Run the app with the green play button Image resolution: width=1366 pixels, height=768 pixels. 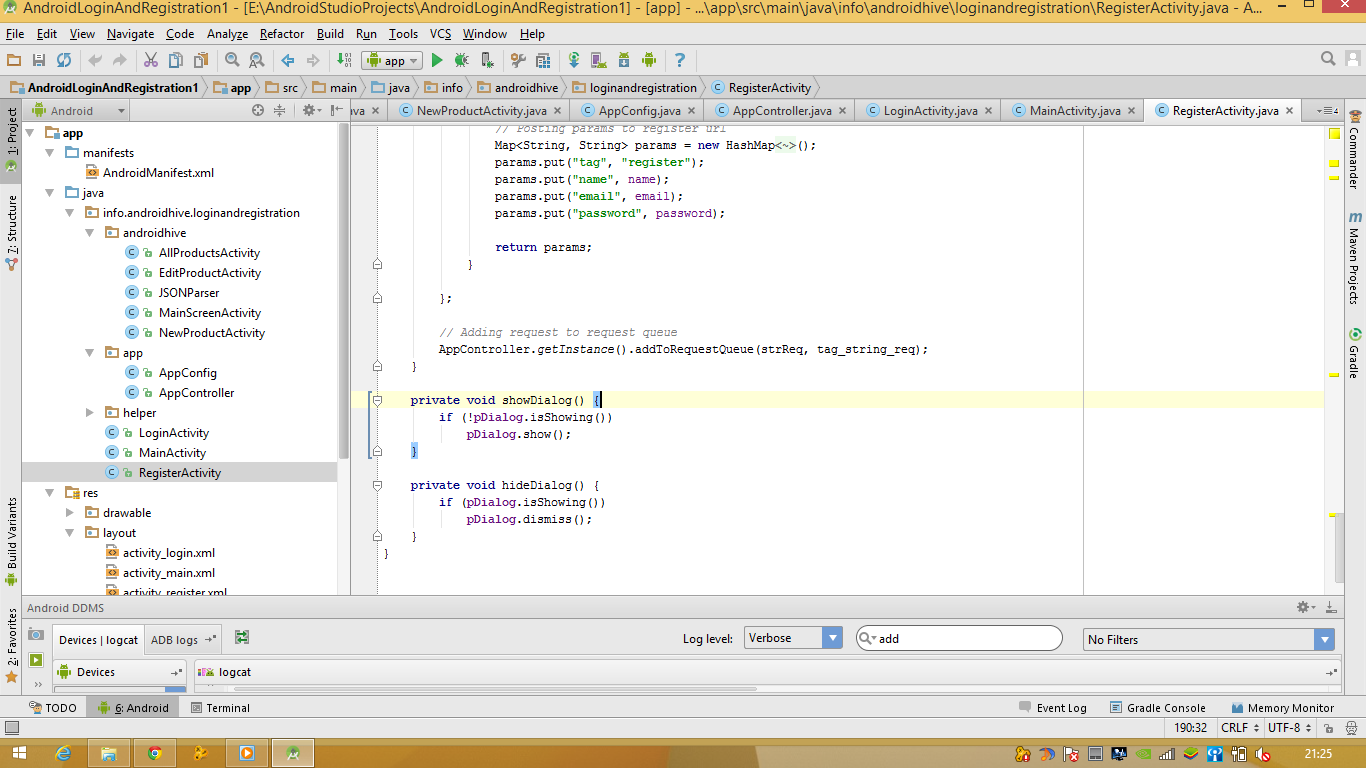tap(437, 61)
